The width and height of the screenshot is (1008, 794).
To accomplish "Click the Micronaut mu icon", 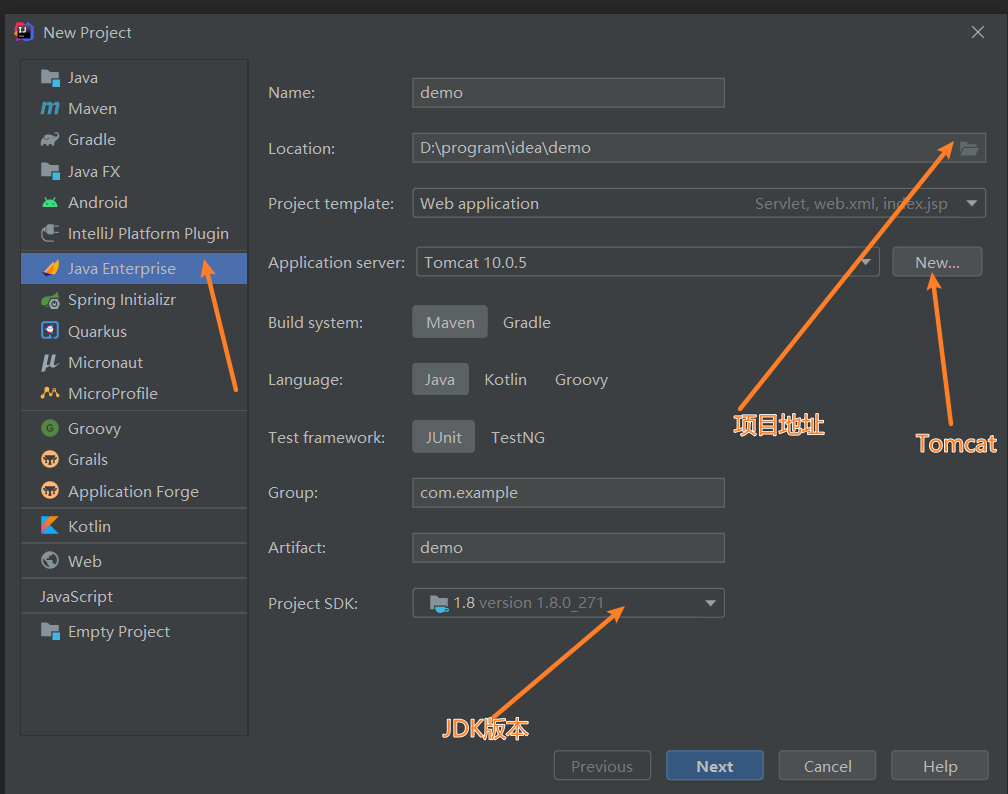I will [x=50, y=363].
